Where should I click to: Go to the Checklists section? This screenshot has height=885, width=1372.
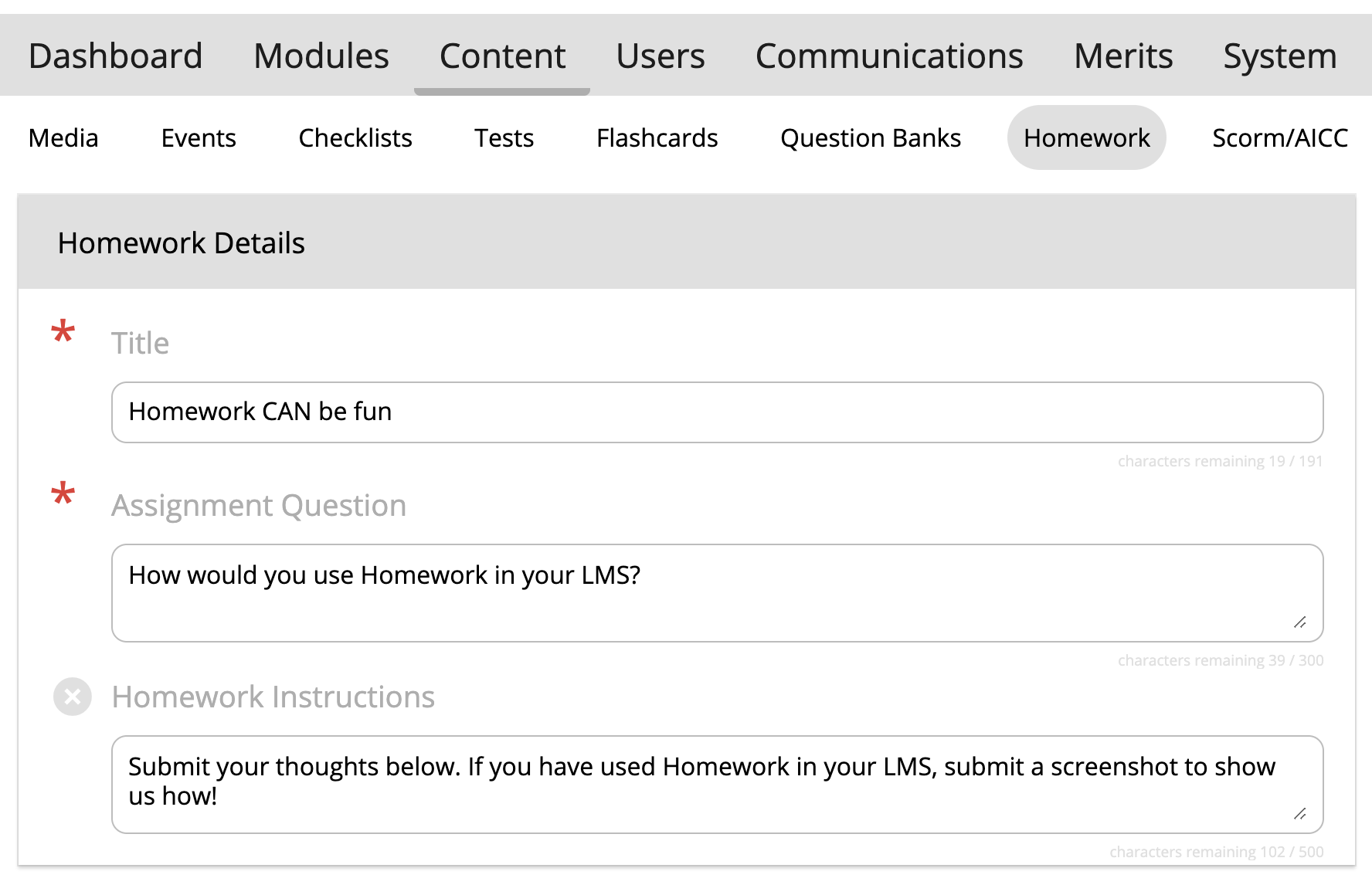coord(355,137)
